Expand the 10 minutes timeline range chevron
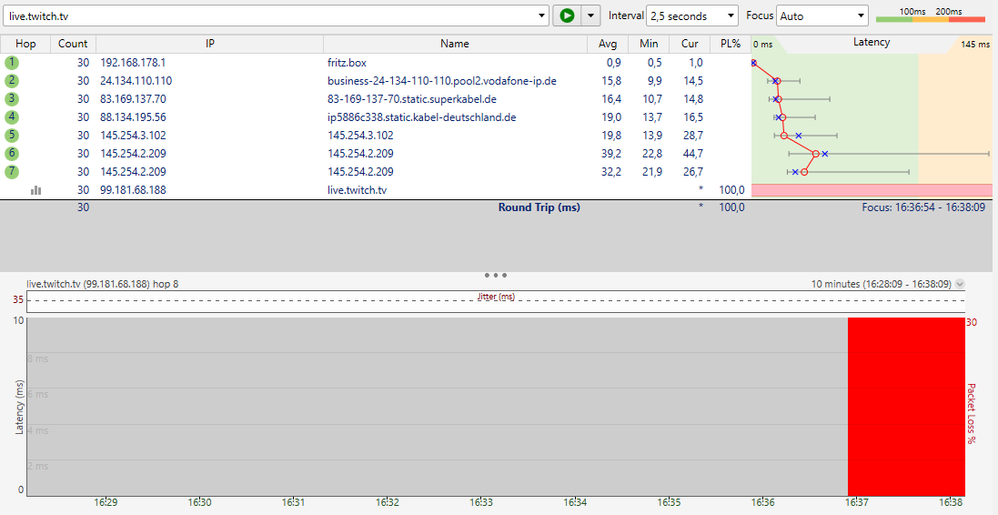Viewport: 998px width, 515px height. (960, 285)
